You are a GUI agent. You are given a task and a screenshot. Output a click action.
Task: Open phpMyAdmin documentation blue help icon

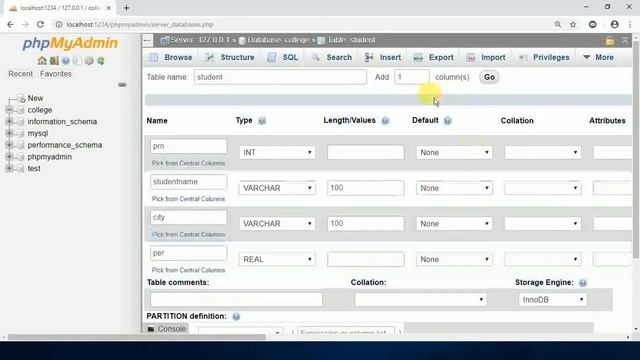[66, 61]
